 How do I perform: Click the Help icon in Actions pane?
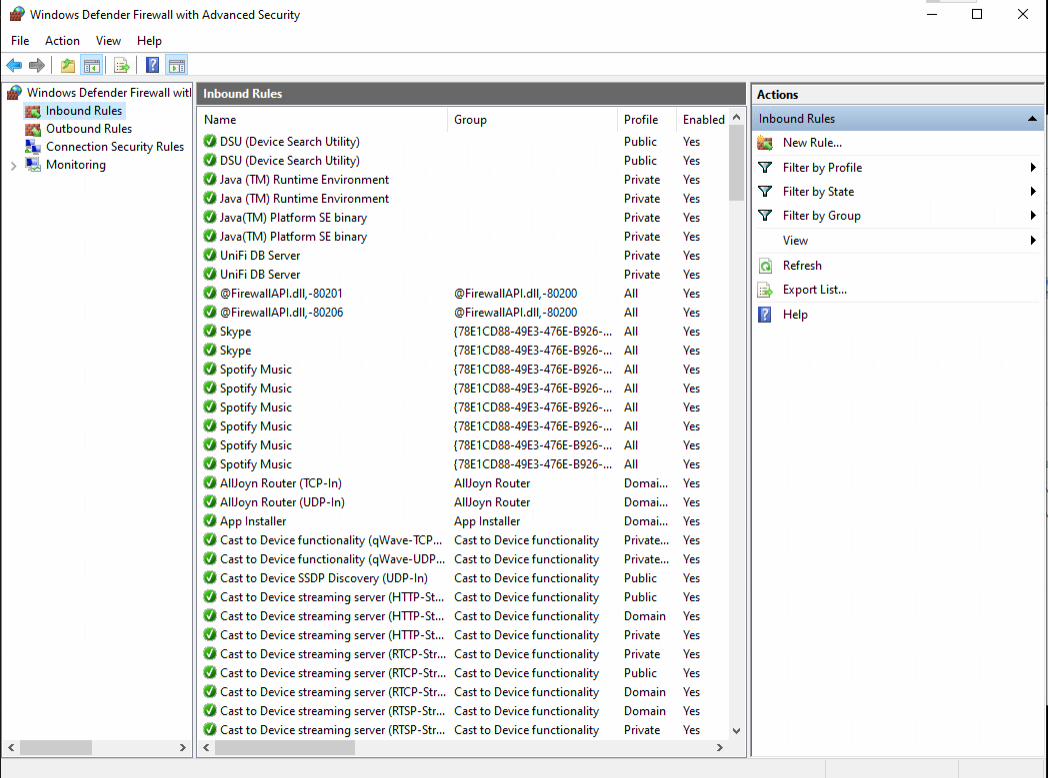(765, 315)
